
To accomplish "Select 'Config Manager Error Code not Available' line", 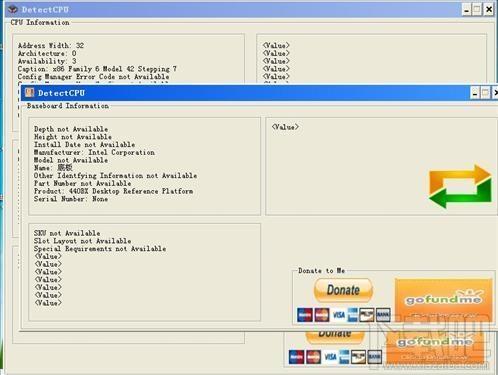I will point(93,77).
